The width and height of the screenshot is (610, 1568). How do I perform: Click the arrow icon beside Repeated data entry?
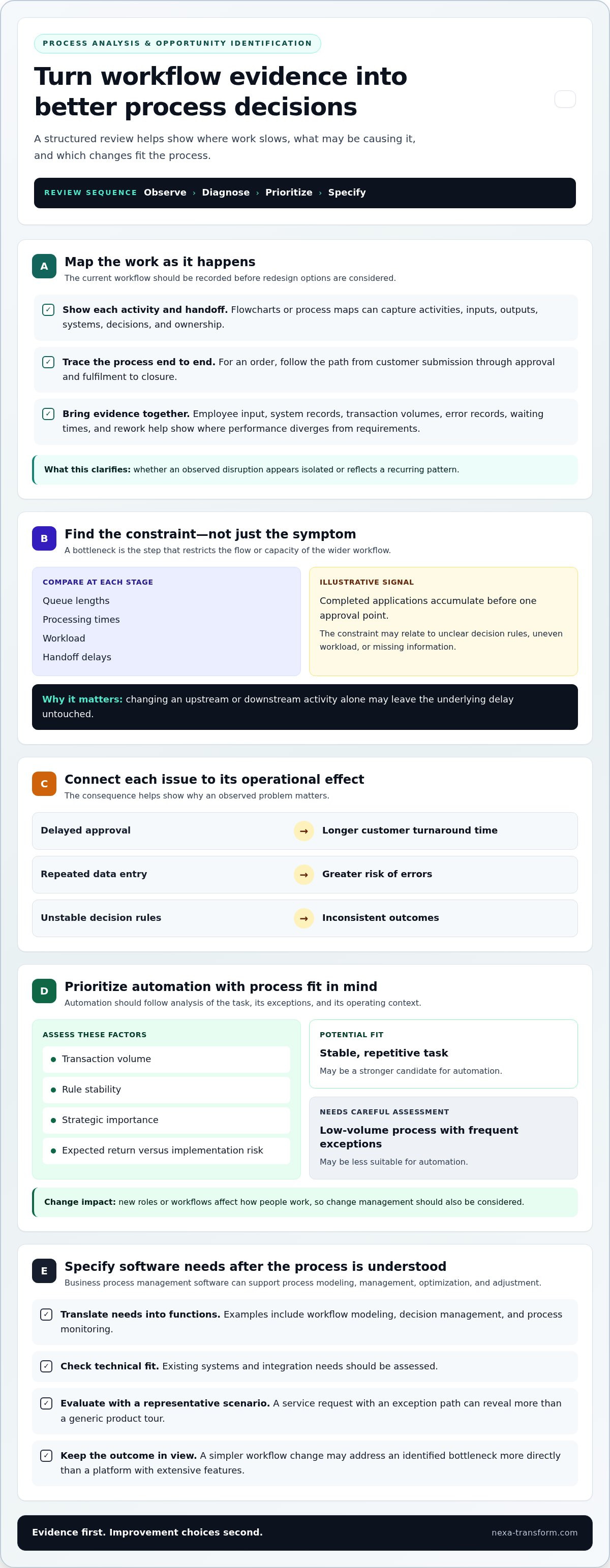pyautogui.click(x=303, y=874)
